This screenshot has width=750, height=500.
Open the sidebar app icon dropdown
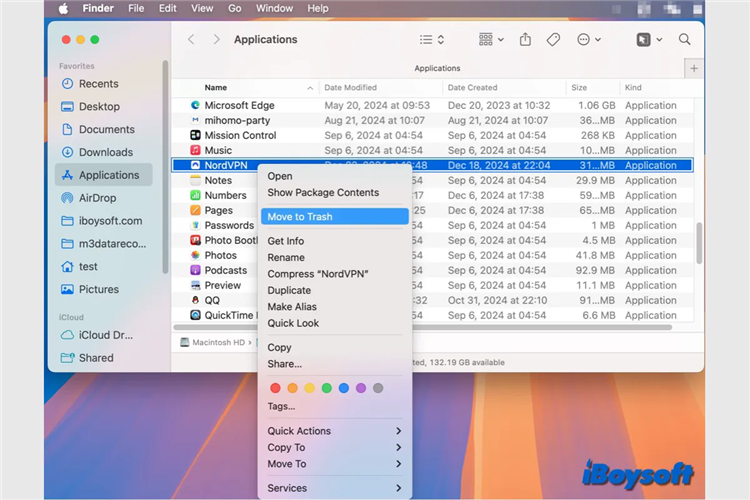pyautogui.click(x=649, y=40)
